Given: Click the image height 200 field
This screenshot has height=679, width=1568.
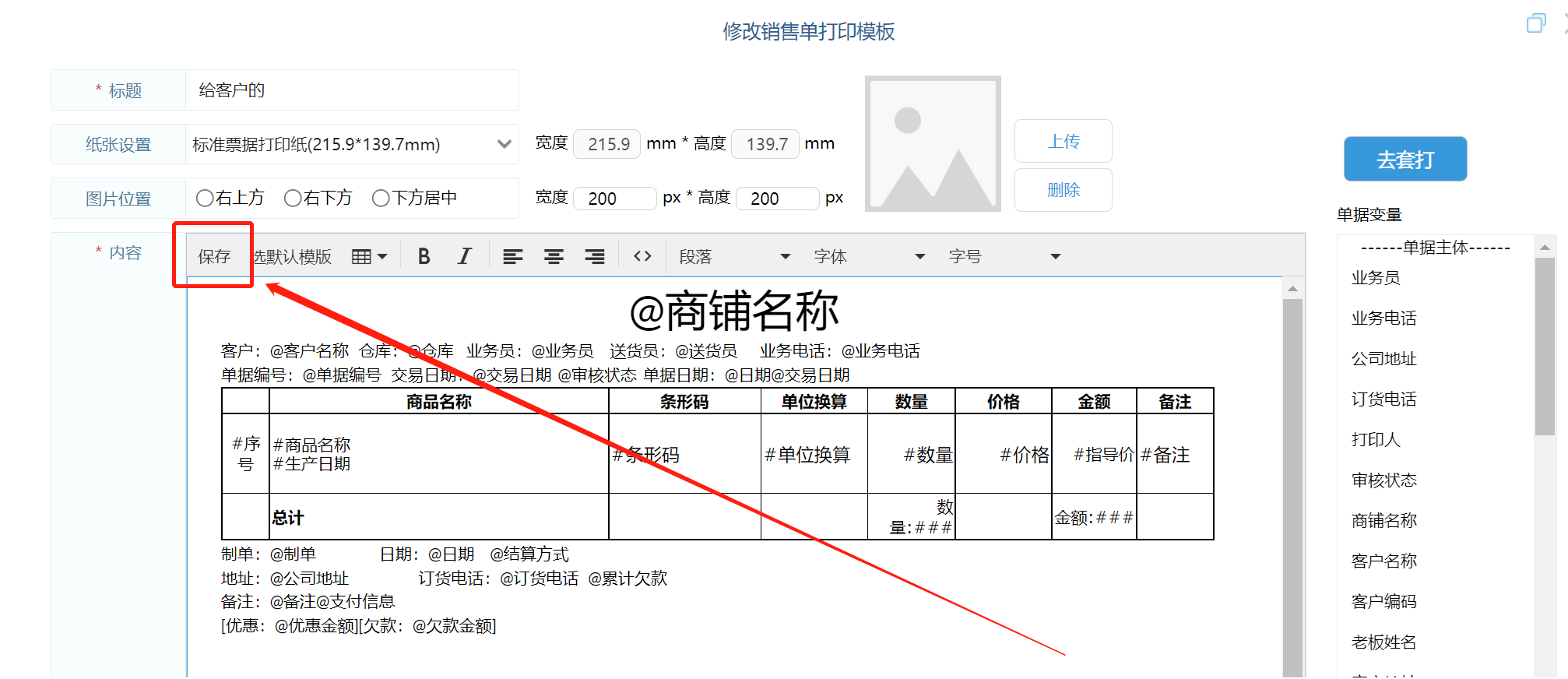Looking at the screenshot, I should [778, 198].
